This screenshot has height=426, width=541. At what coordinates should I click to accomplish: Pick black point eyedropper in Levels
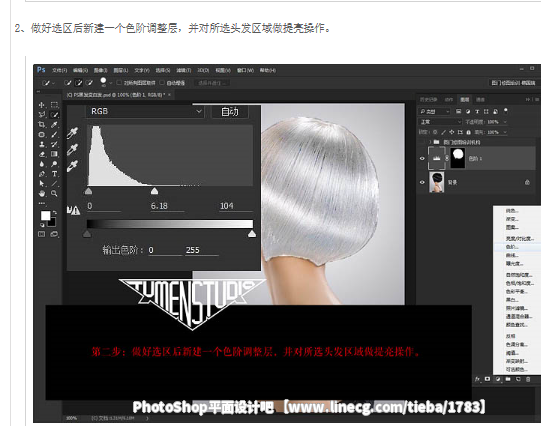click(72, 132)
